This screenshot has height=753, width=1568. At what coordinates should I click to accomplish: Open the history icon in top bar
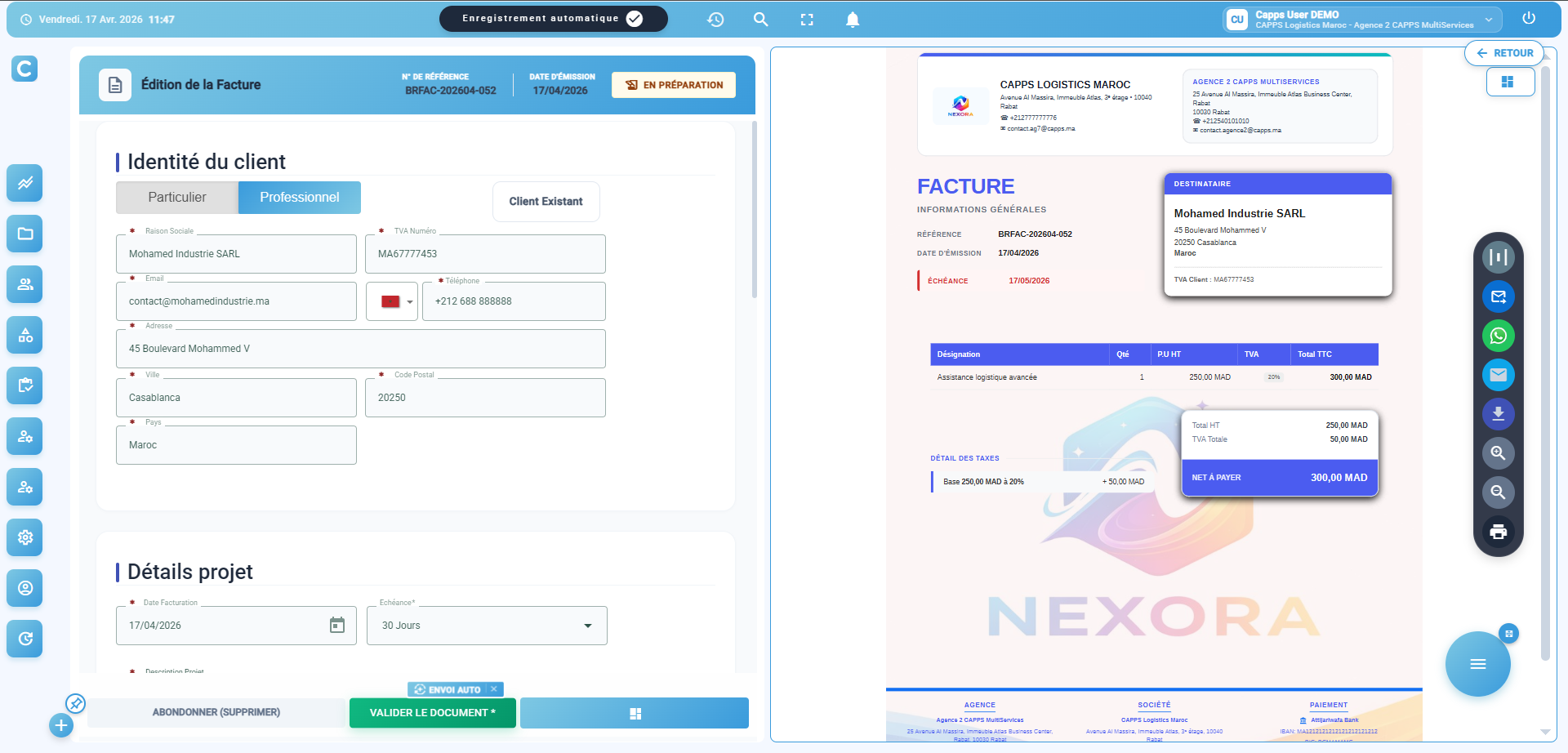pyautogui.click(x=715, y=20)
